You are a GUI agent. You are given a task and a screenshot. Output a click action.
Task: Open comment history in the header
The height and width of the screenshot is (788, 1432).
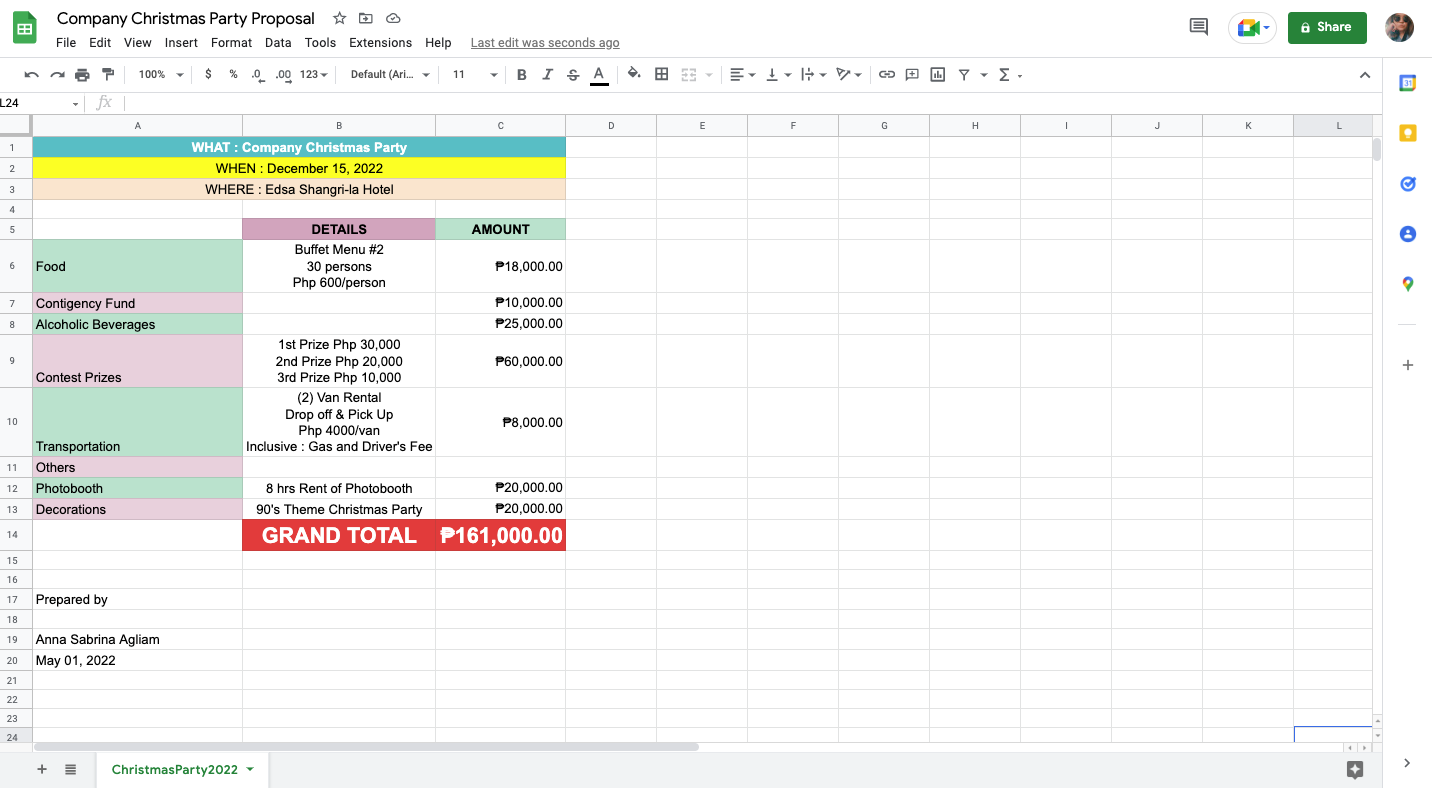(x=1199, y=28)
